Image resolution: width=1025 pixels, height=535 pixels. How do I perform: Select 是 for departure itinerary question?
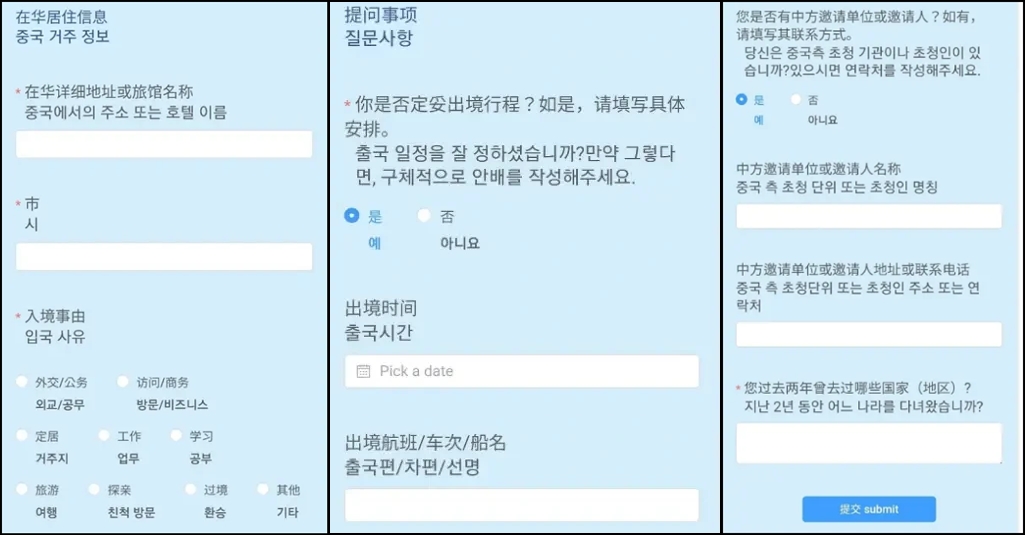click(x=352, y=215)
